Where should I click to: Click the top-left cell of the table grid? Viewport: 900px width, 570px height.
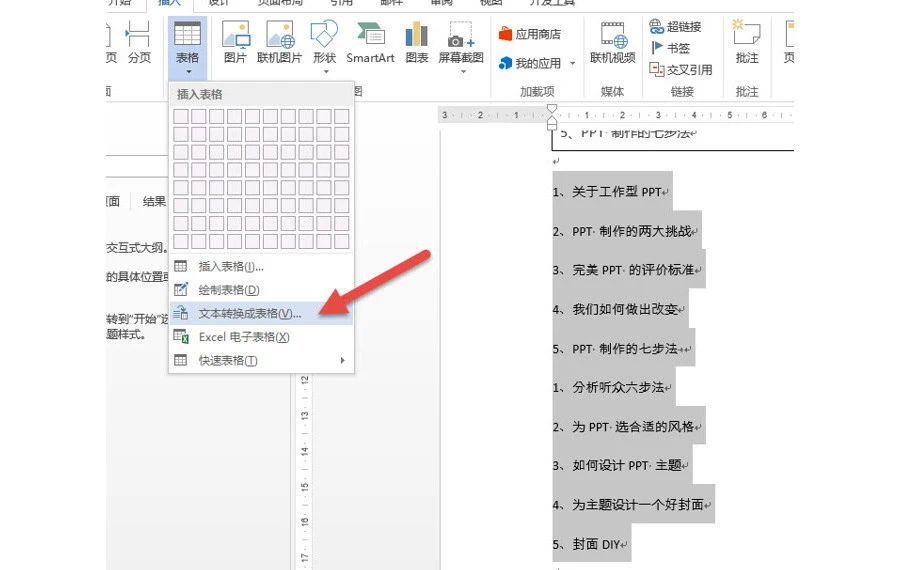tap(181, 117)
